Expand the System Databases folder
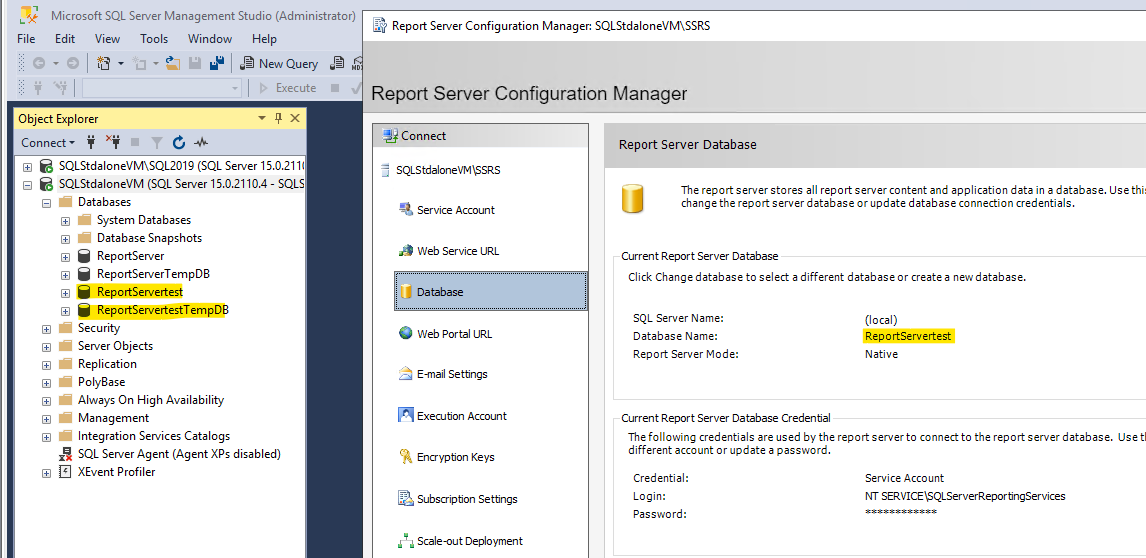Screen dimensions: 1146x558 pos(65,221)
